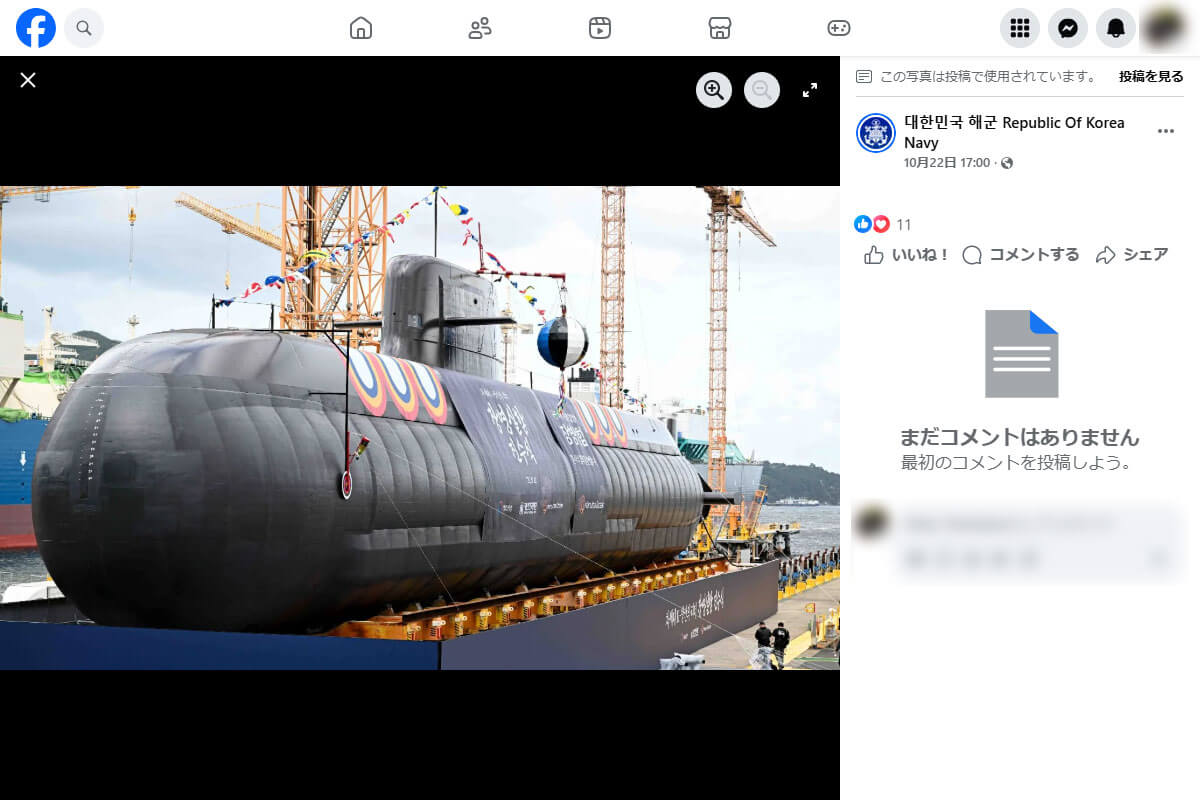Viewport: 1200px width, 800px height.
Task: Close the photo viewer with the X
Action: tap(28, 80)
